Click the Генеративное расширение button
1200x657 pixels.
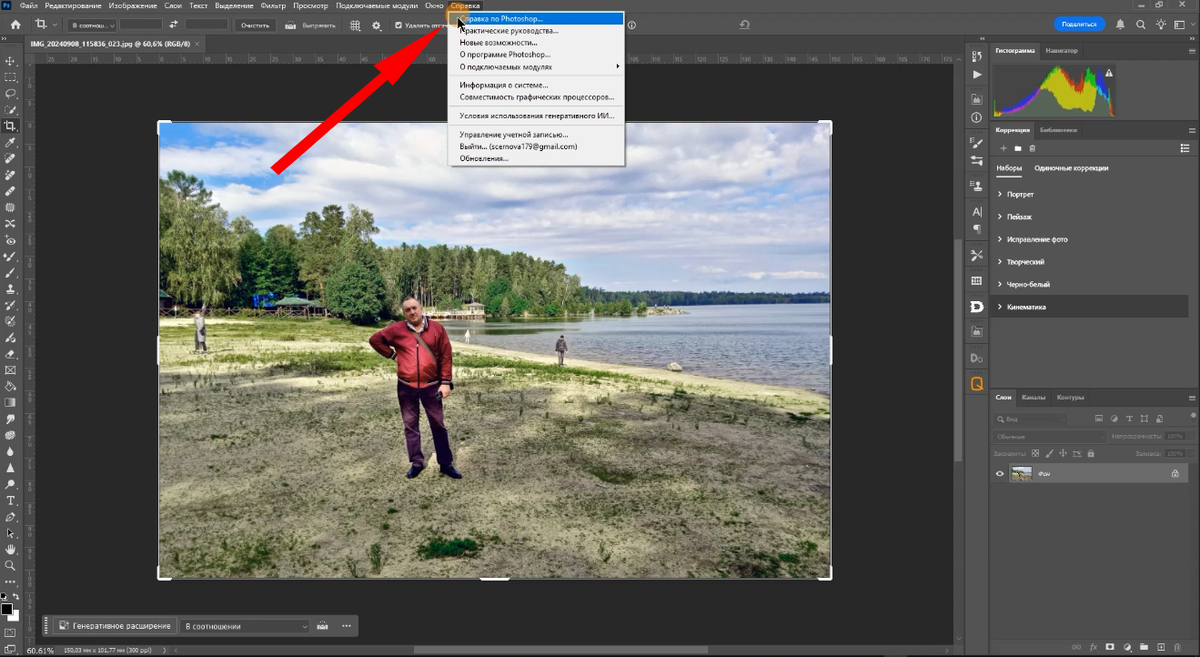point(114,626)
